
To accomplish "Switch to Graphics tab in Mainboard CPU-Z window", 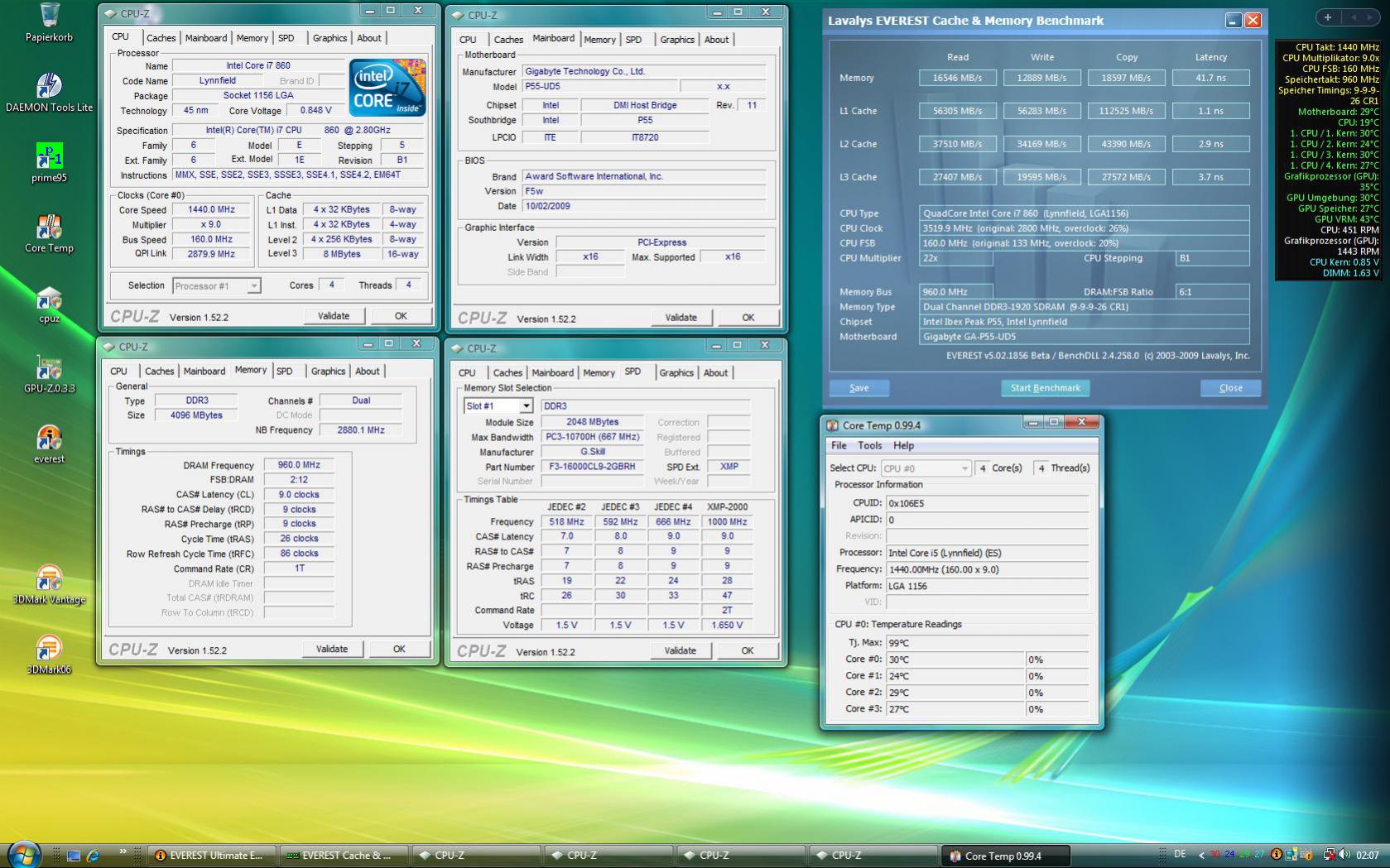I will tap(676, 40).
